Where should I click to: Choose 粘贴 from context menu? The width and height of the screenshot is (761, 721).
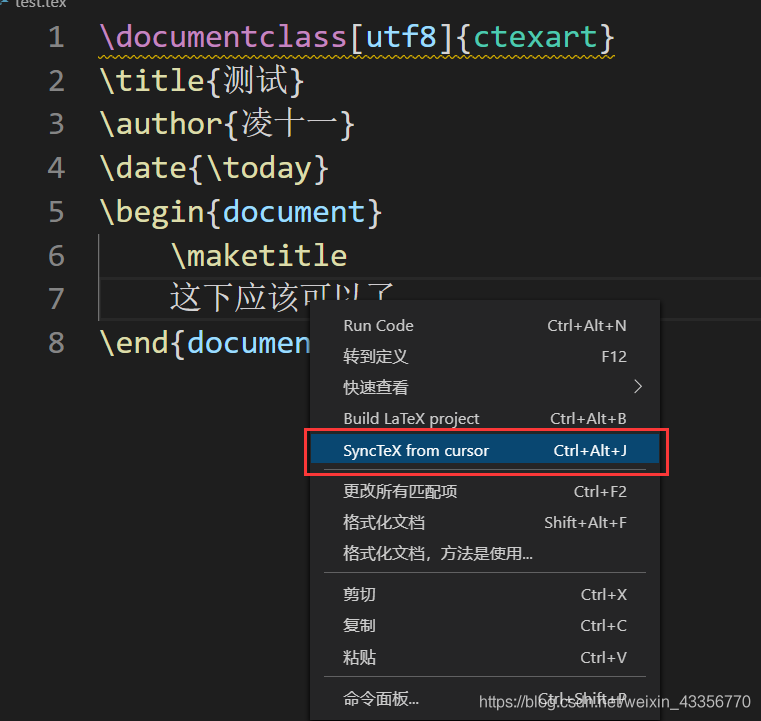click(x=360, y=657)
